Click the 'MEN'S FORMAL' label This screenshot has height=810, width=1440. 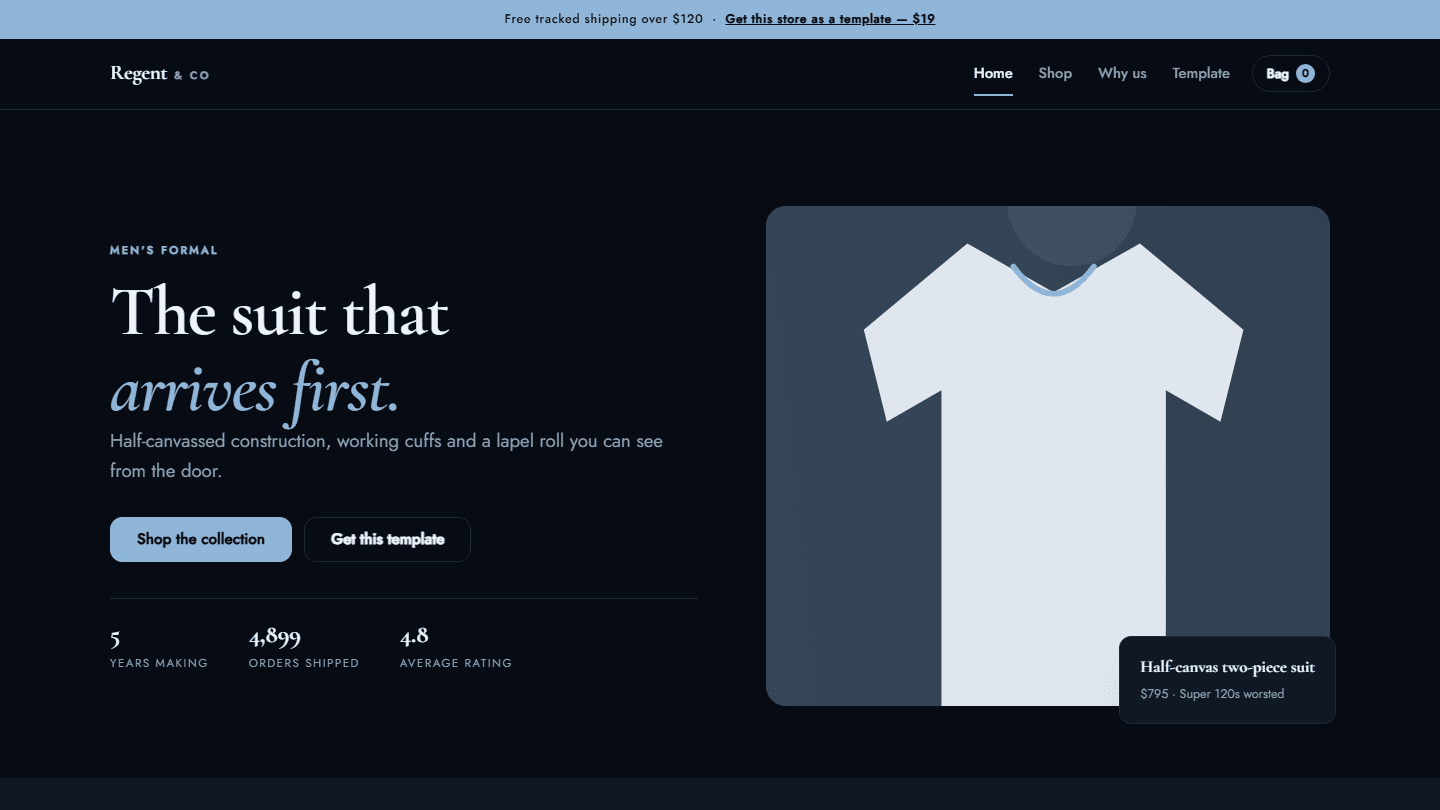click(x=164, y=251)
